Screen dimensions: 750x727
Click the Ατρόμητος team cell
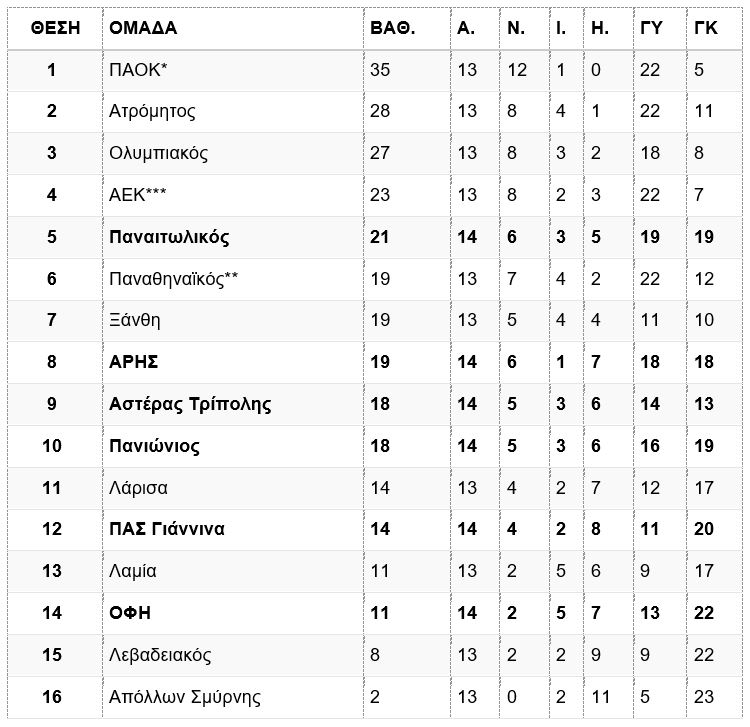(x=152, y=111)
